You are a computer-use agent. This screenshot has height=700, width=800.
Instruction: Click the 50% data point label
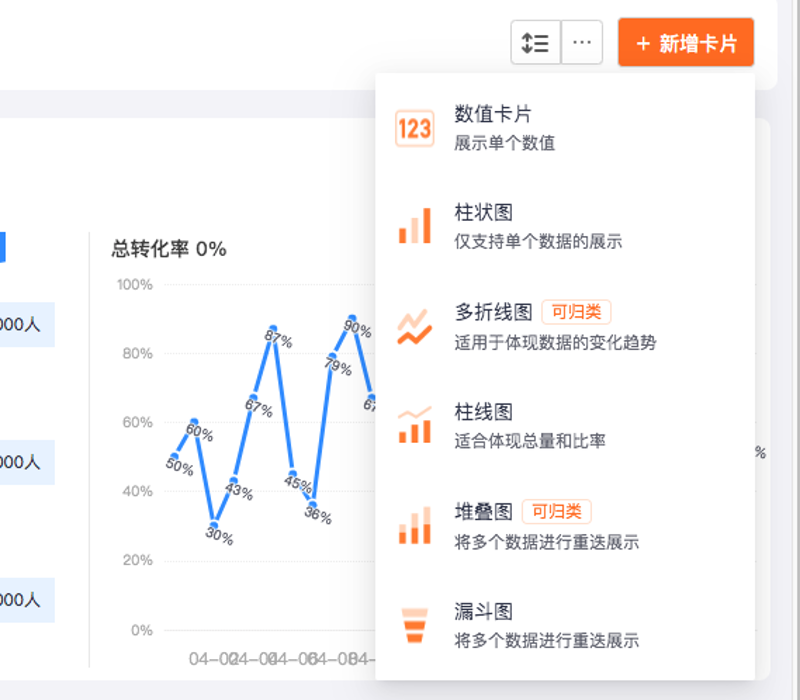point(180,466)
